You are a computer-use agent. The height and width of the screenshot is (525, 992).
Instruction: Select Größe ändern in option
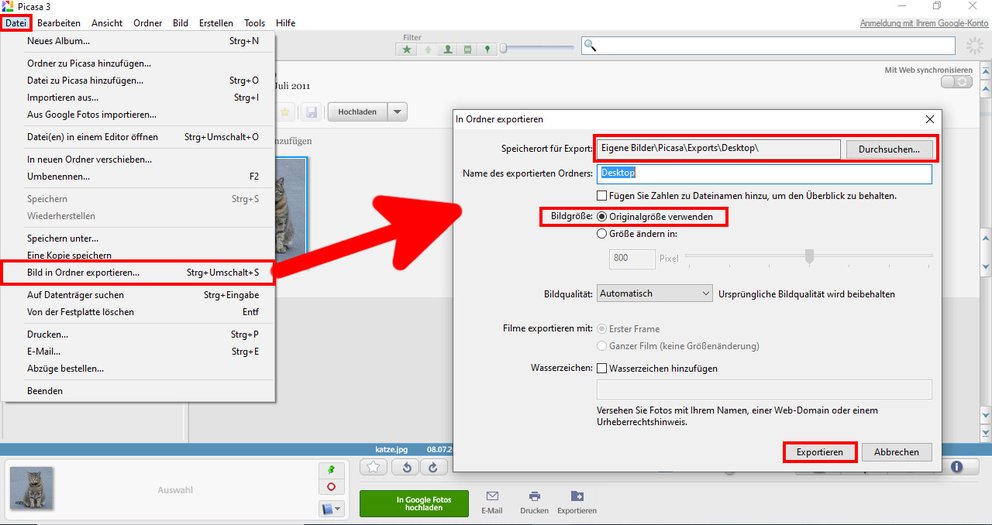click(602, 233)
